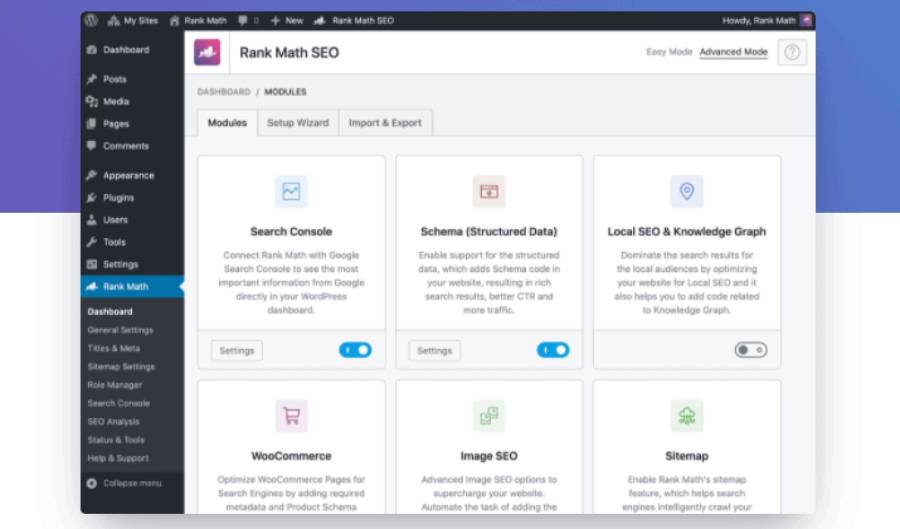Switch to the Setup Wizard tab
Screen dimensions: 900x529
point(298,123)
